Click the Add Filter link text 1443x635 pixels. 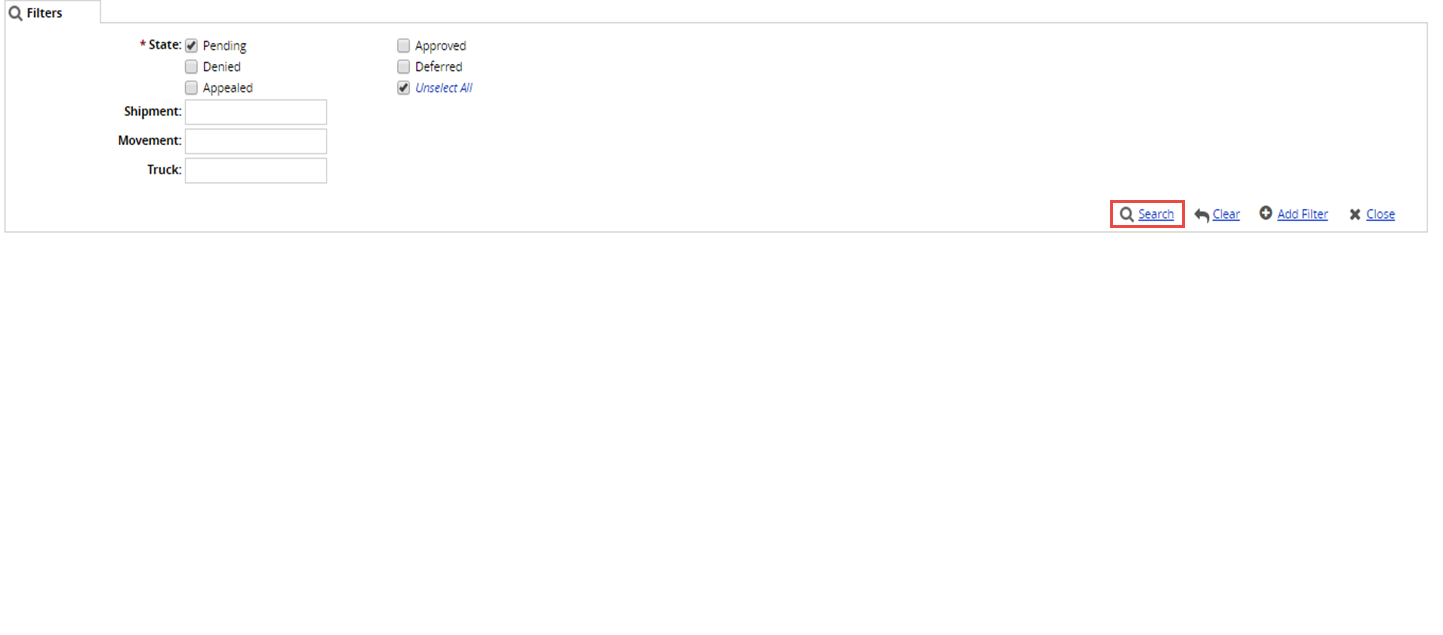pyautogui.click(x=1302, y=214)
